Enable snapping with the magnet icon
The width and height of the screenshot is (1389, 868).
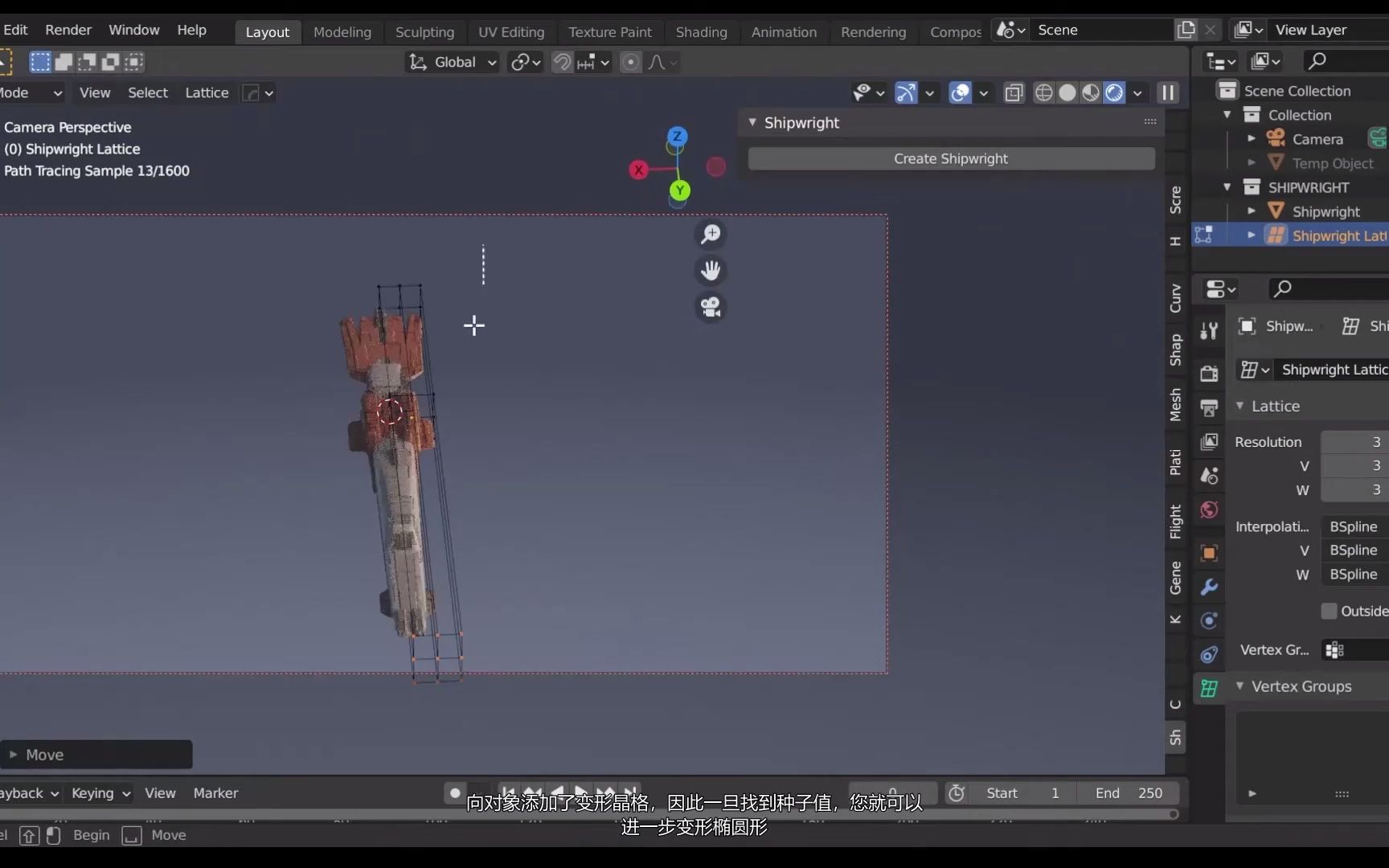click(x=562, y=62)
